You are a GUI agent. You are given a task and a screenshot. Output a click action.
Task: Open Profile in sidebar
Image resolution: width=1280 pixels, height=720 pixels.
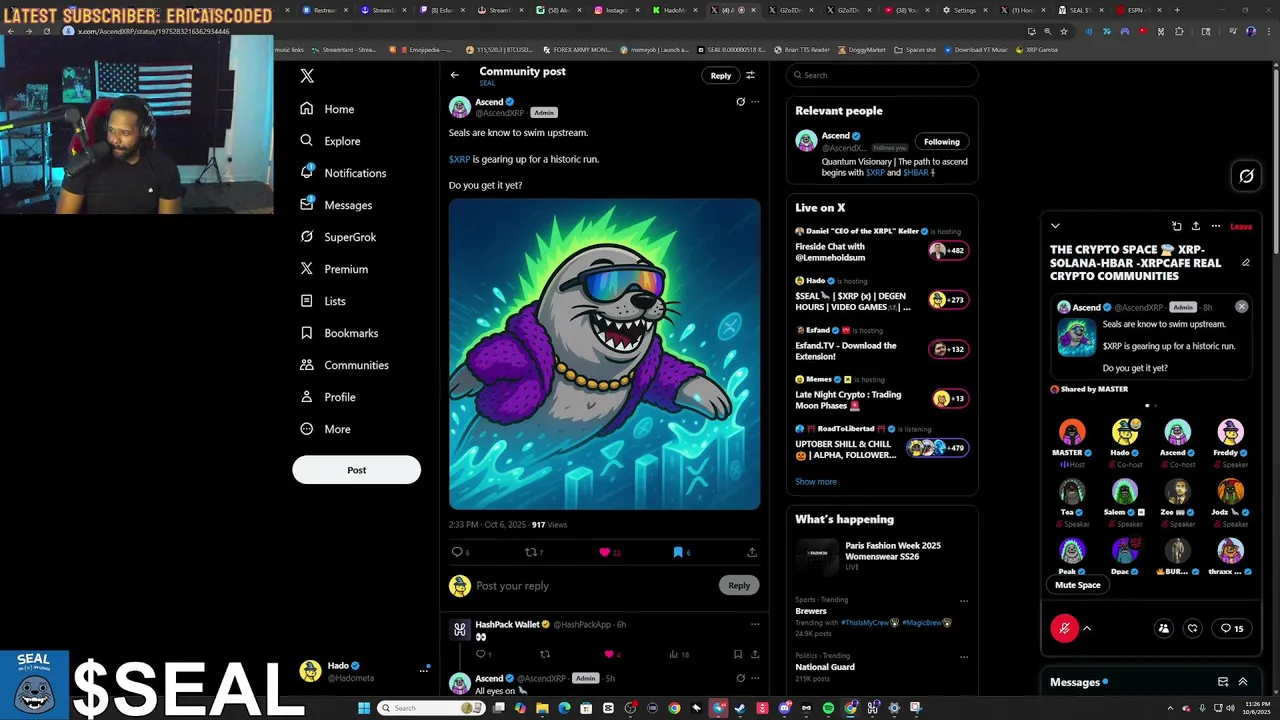[x=328, y=397]
